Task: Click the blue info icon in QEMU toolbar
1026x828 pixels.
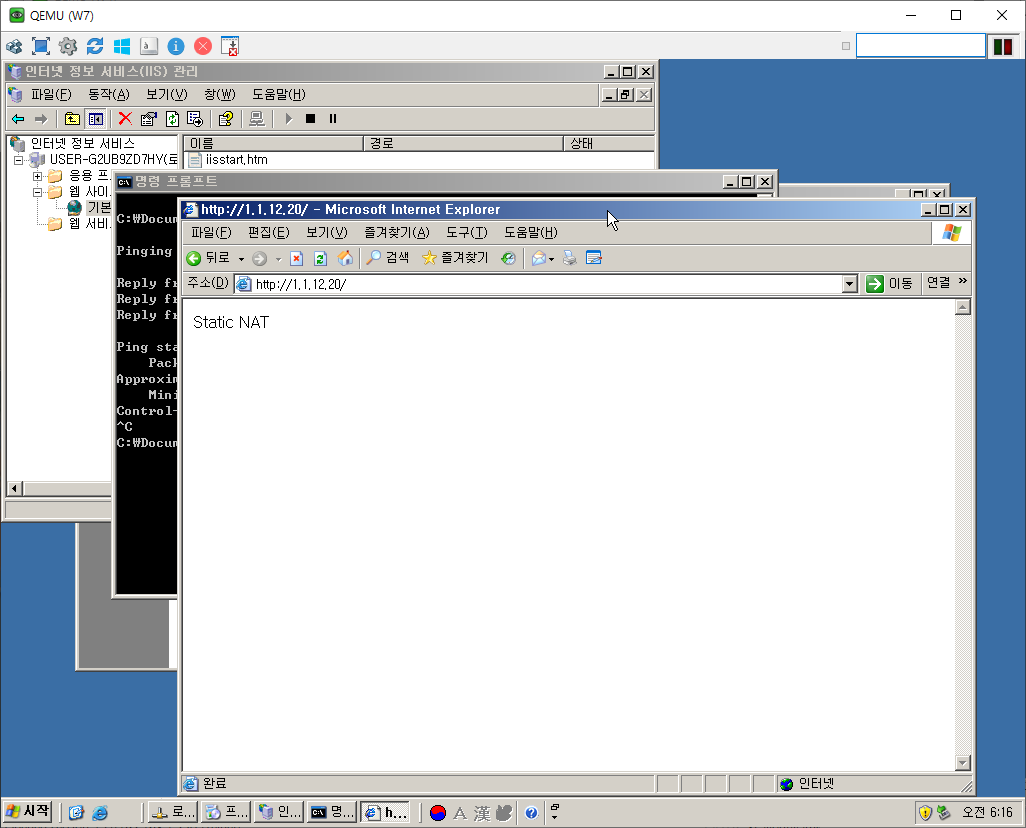Action: pyautogui.click(x=176, y=46)
